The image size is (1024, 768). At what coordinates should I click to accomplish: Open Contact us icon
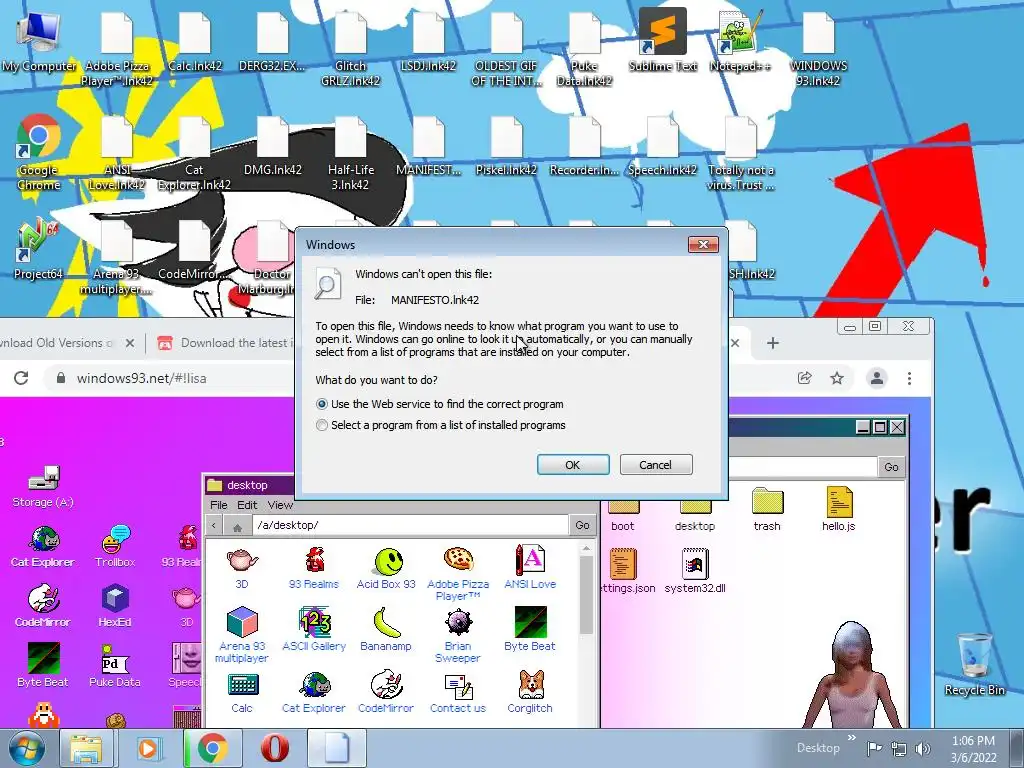point(458,694)
